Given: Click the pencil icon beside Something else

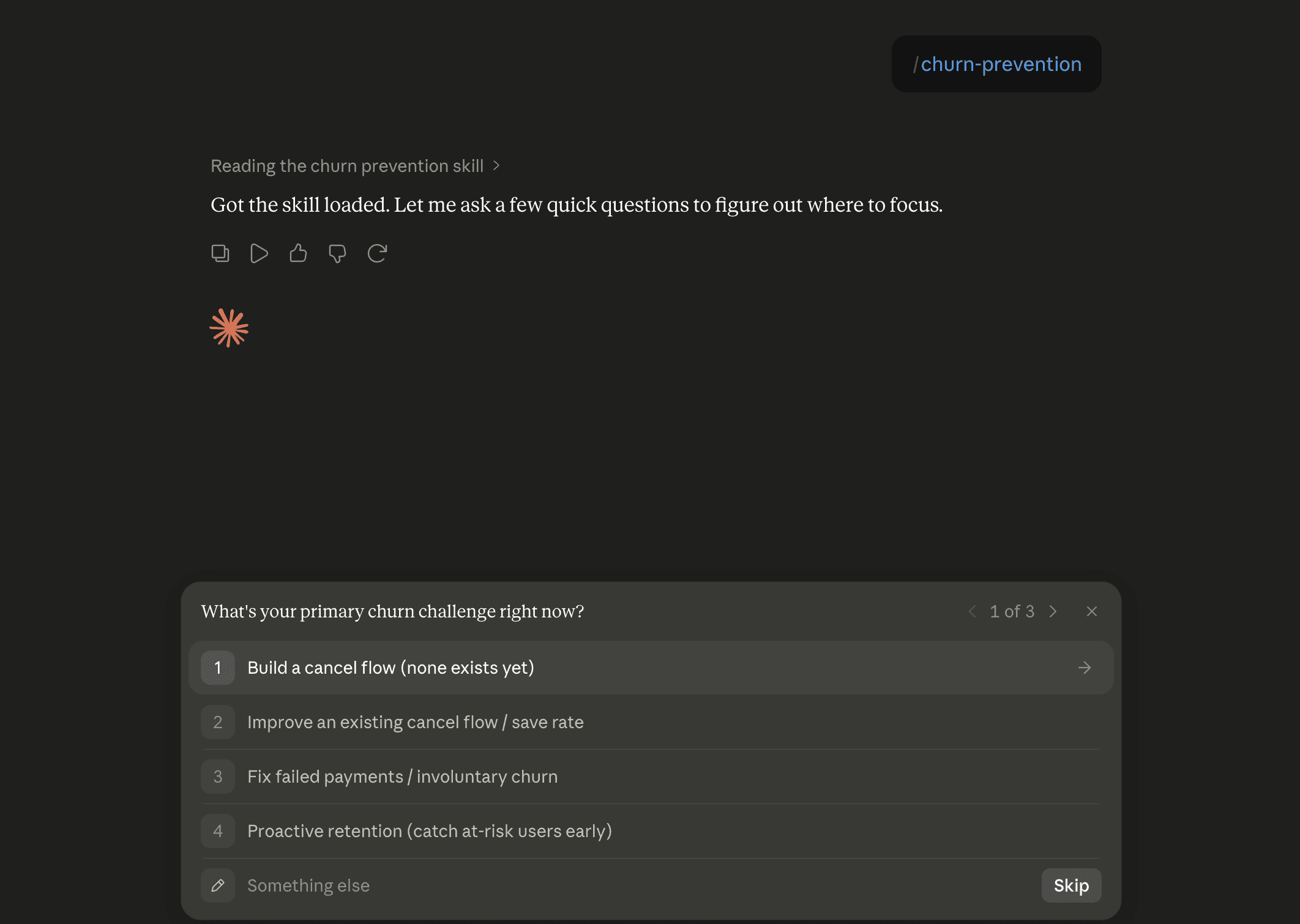Looking at the screenshot, I should point(218,885).
